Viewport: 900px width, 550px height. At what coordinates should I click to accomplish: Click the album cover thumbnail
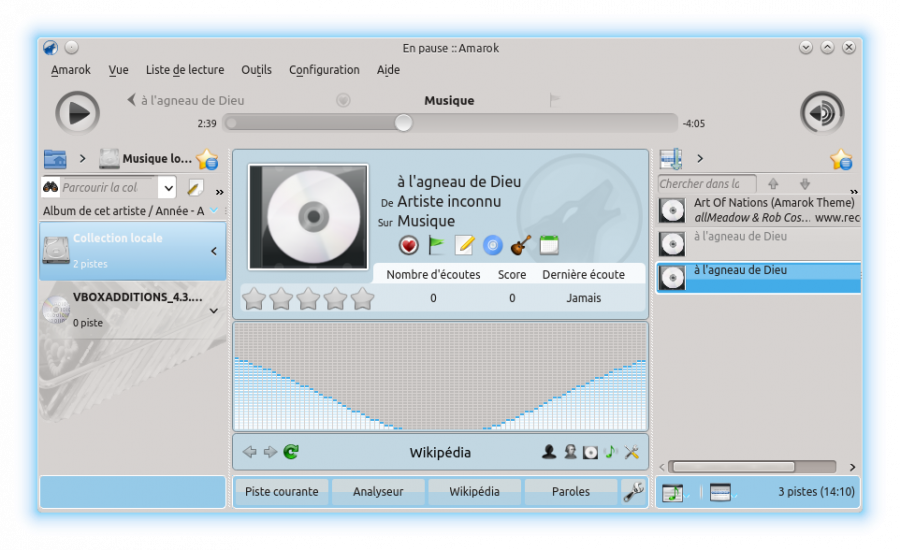tap(308, 217)
